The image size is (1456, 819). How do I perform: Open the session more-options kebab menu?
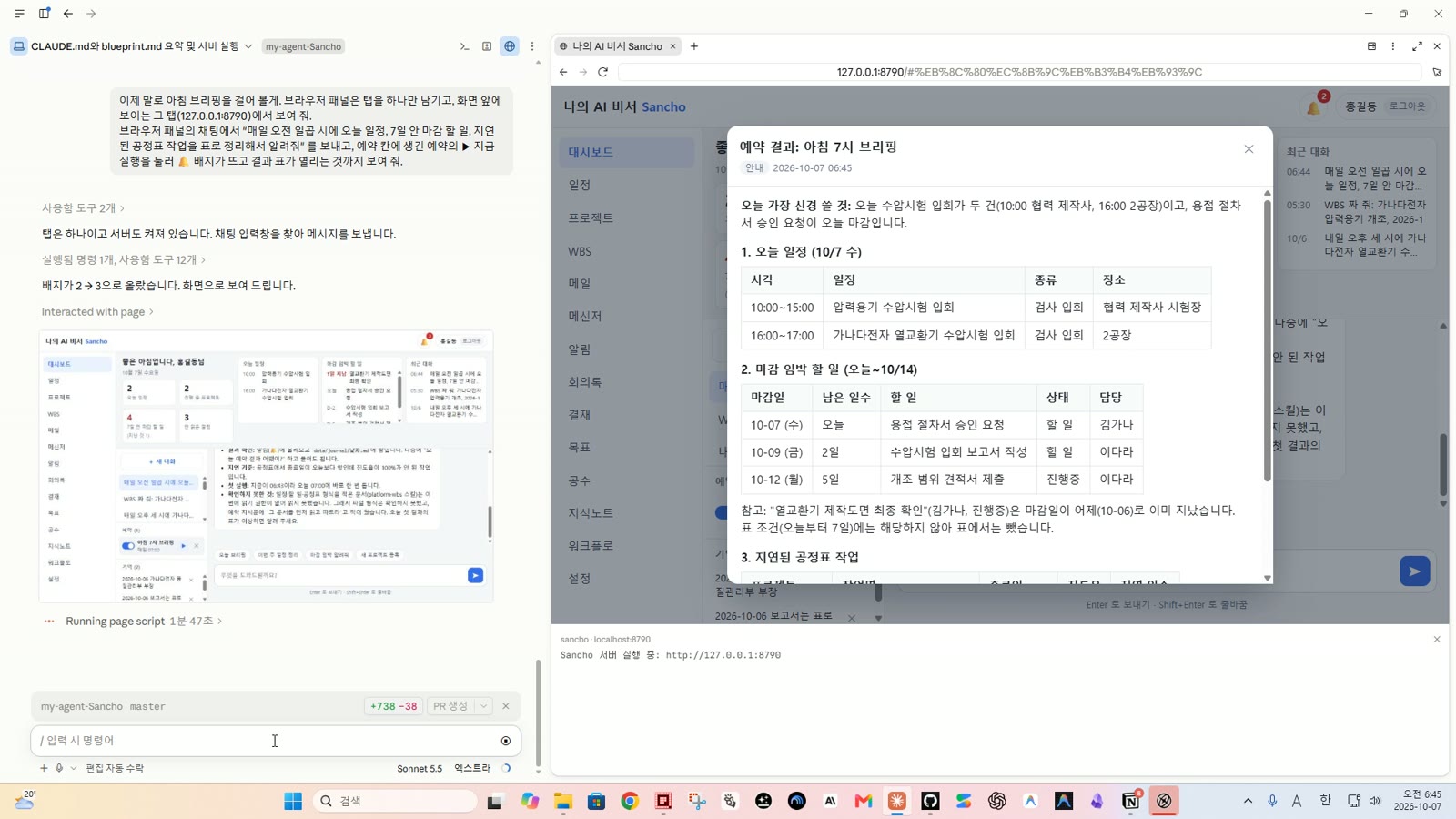532,46
